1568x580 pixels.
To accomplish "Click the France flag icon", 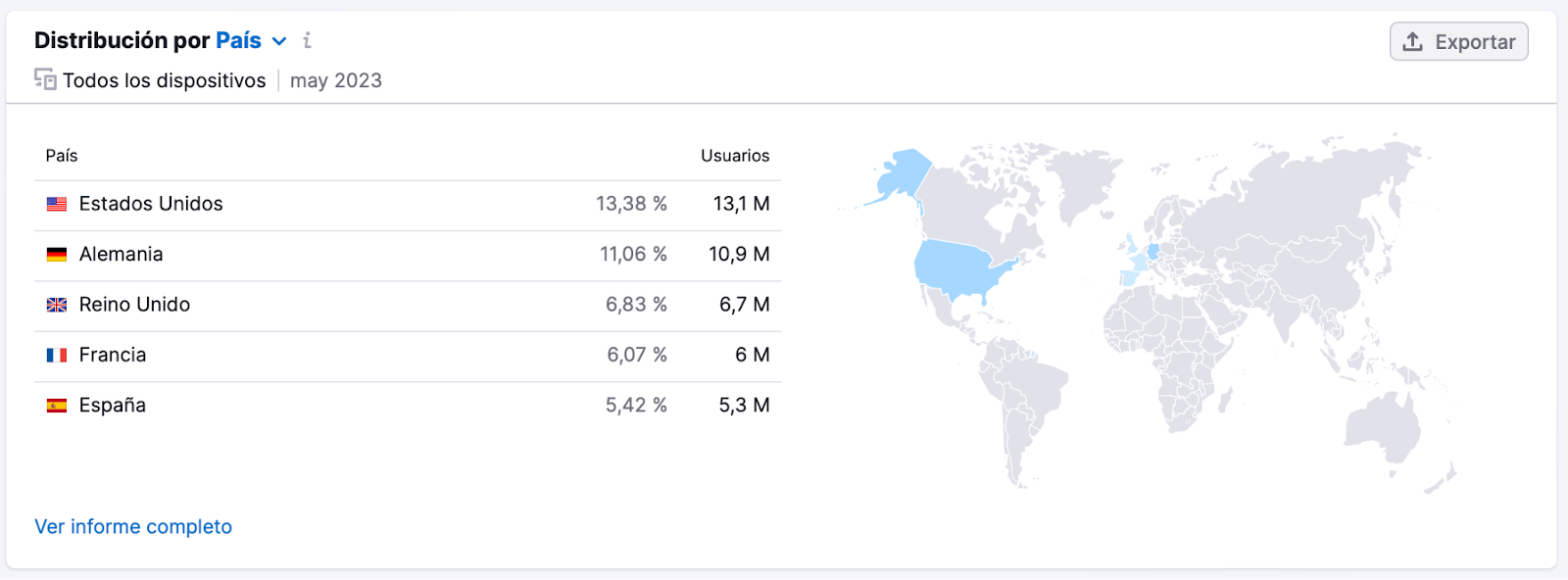I will pos(57,355).
